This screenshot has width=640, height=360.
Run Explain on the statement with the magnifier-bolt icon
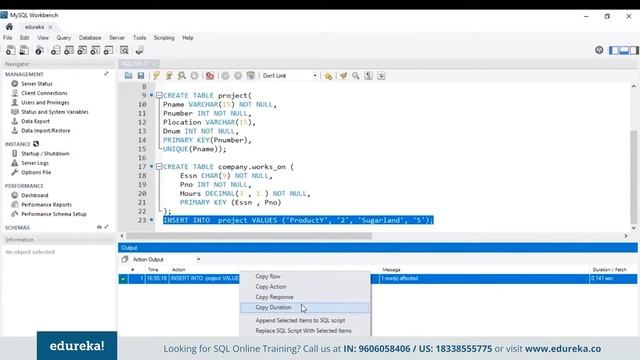point(182,76)
